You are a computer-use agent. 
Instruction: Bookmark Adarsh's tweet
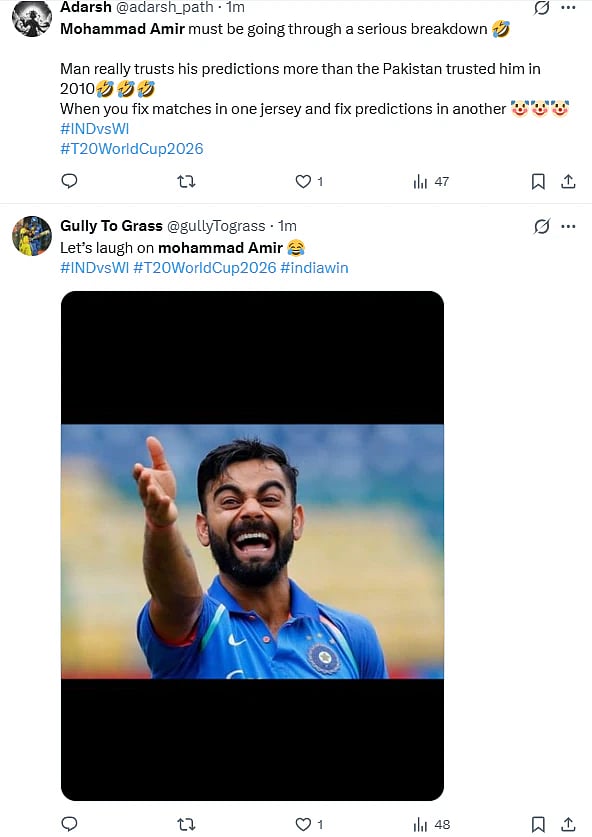(538, 181)
